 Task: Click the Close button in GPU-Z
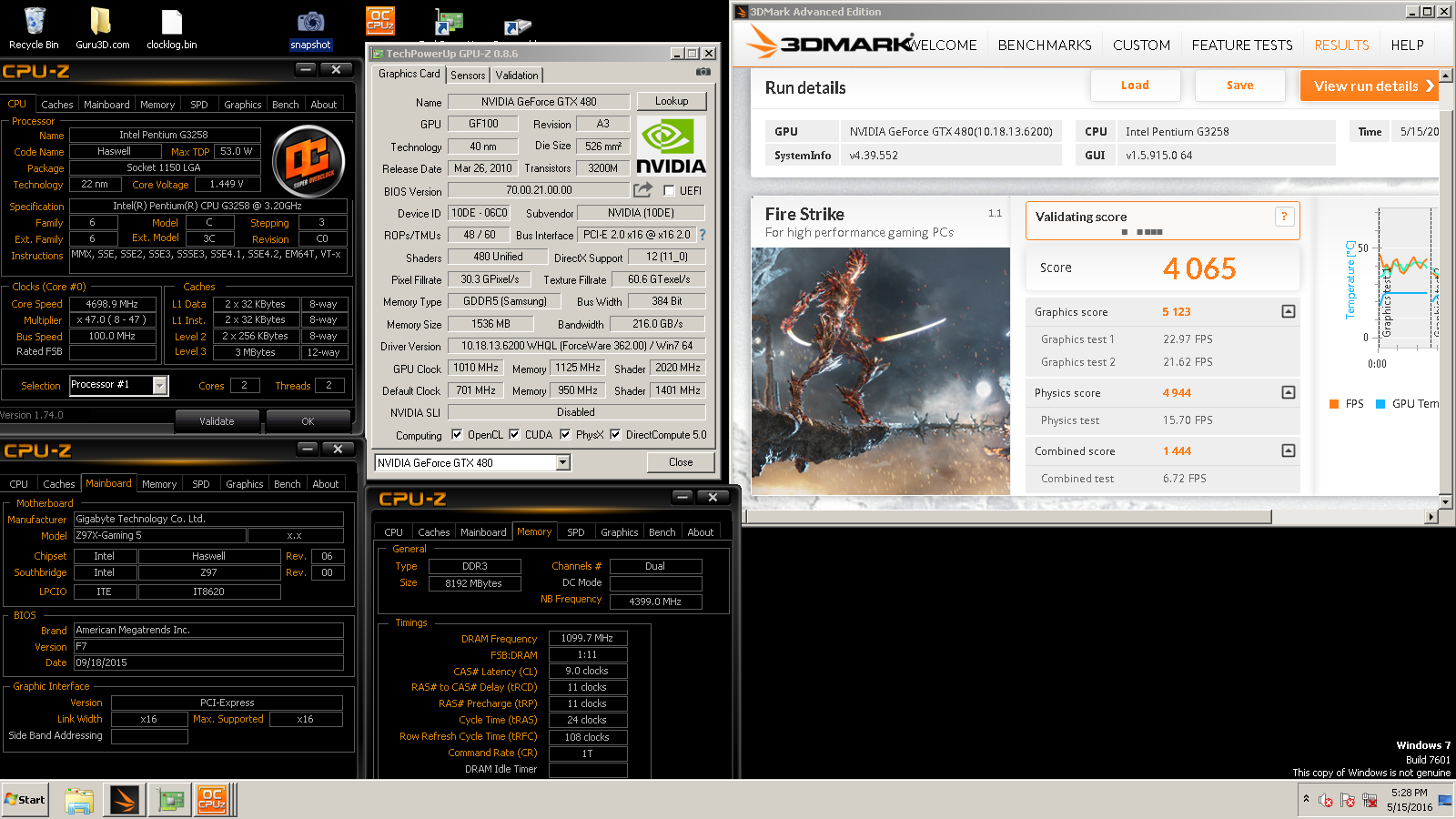pos(681,462)
